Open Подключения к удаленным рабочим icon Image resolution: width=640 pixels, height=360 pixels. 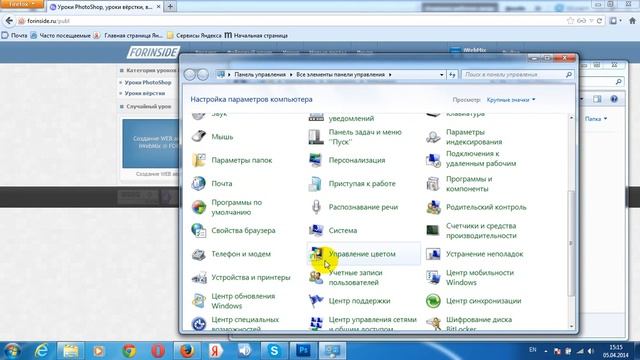(x=433, y=160)
